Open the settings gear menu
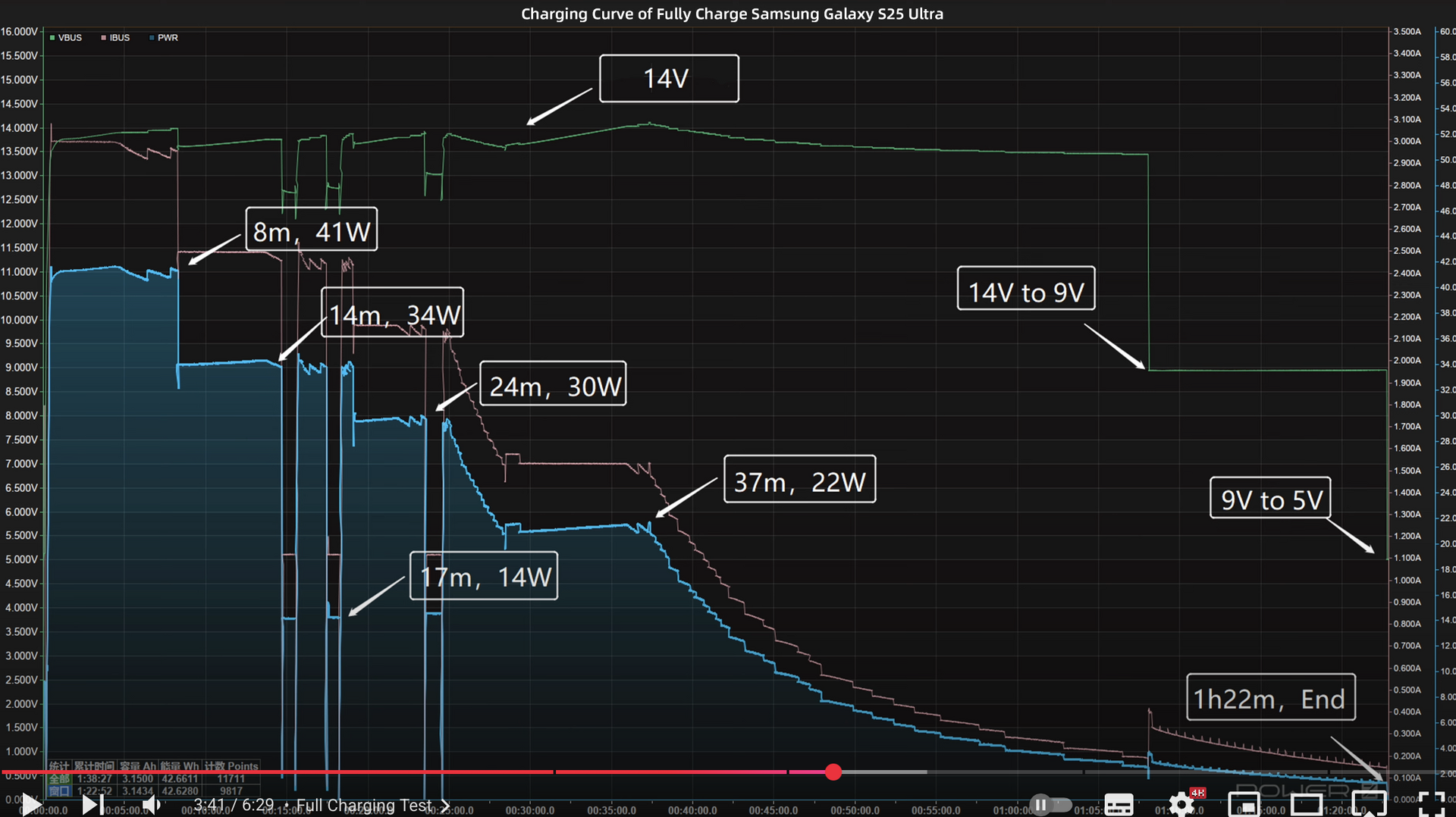Screen dimensions: 1456x817 pos(1181,804)
